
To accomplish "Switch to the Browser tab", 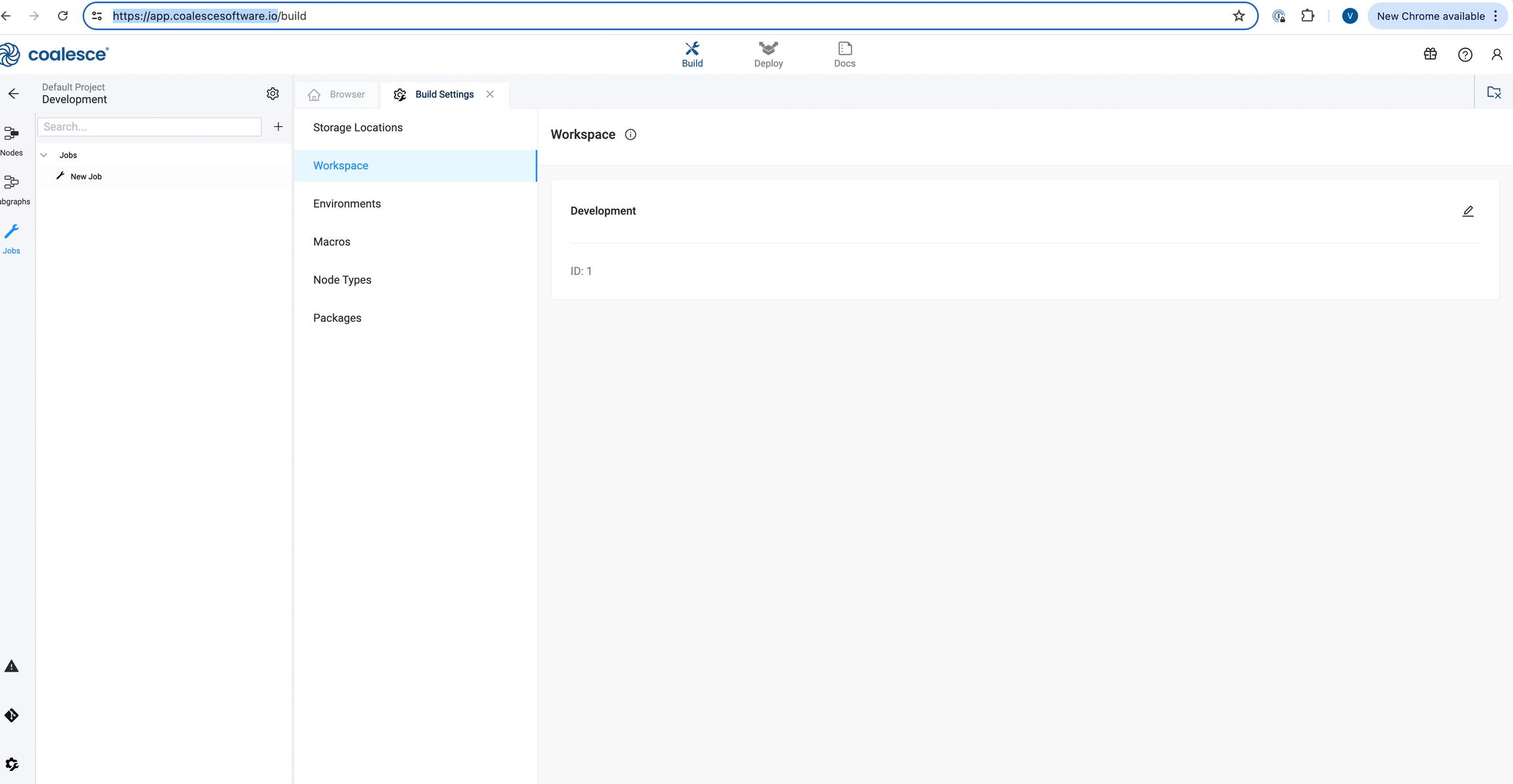I will [337, 95].
